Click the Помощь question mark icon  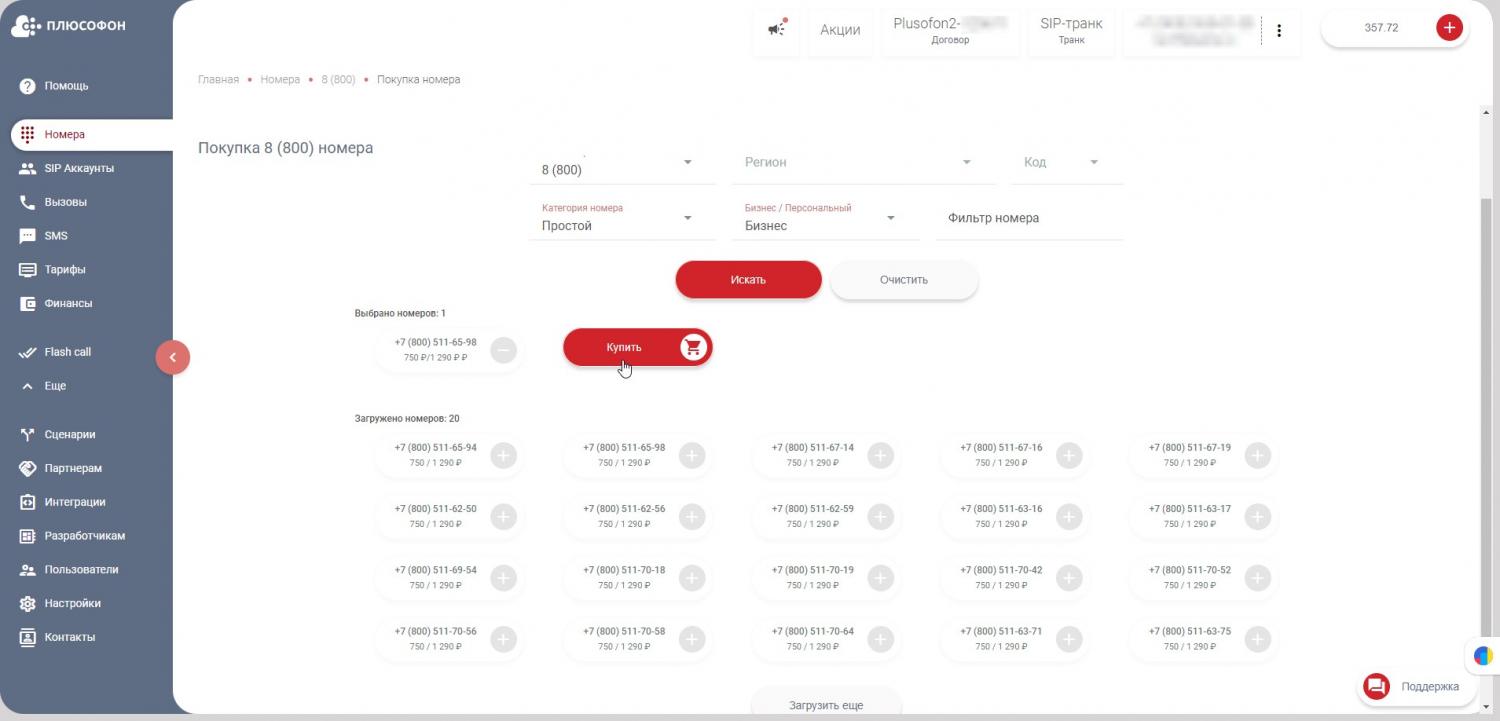(x=28, y=86)
